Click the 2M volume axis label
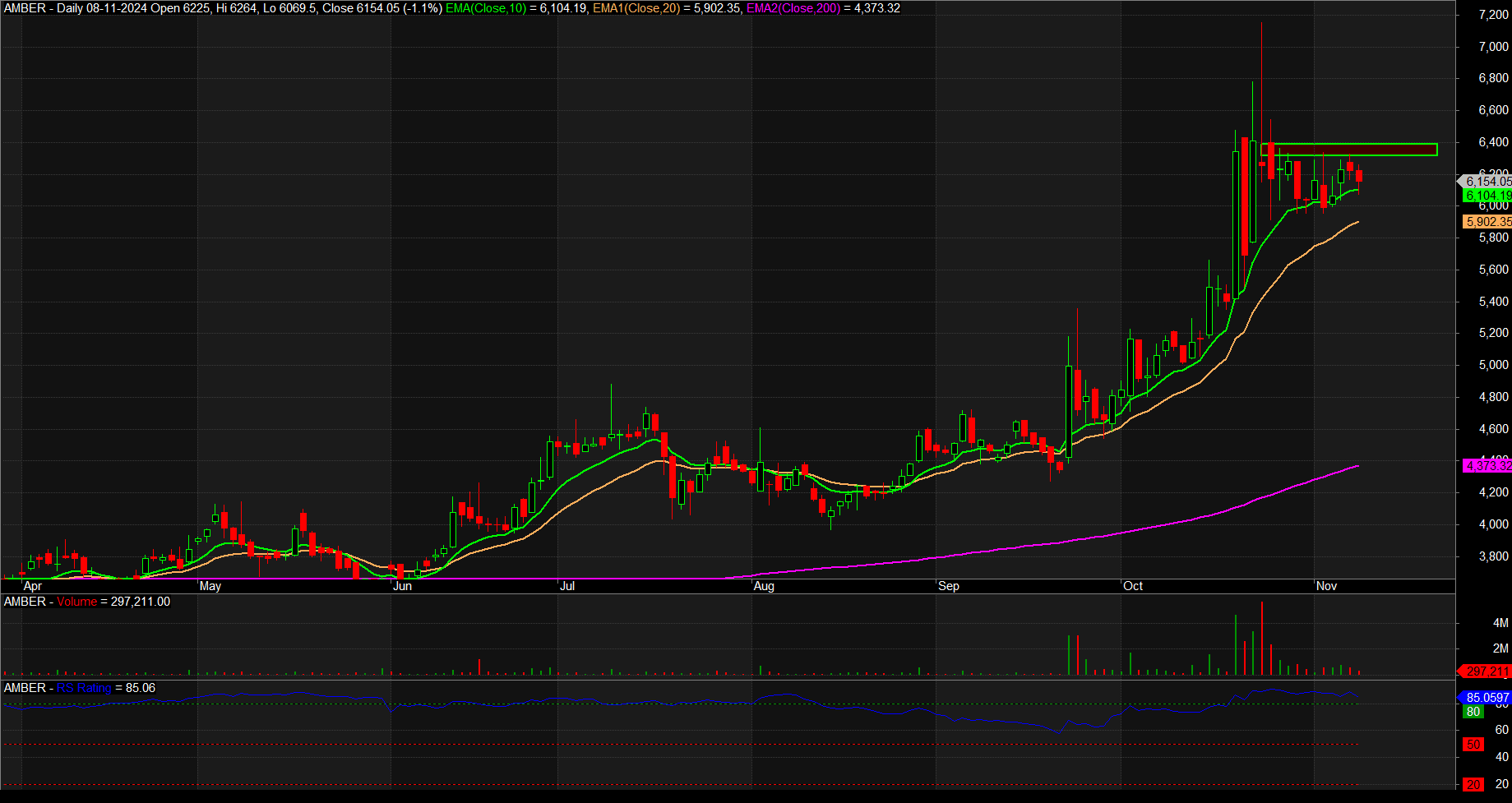 [x=1500, y=648]
